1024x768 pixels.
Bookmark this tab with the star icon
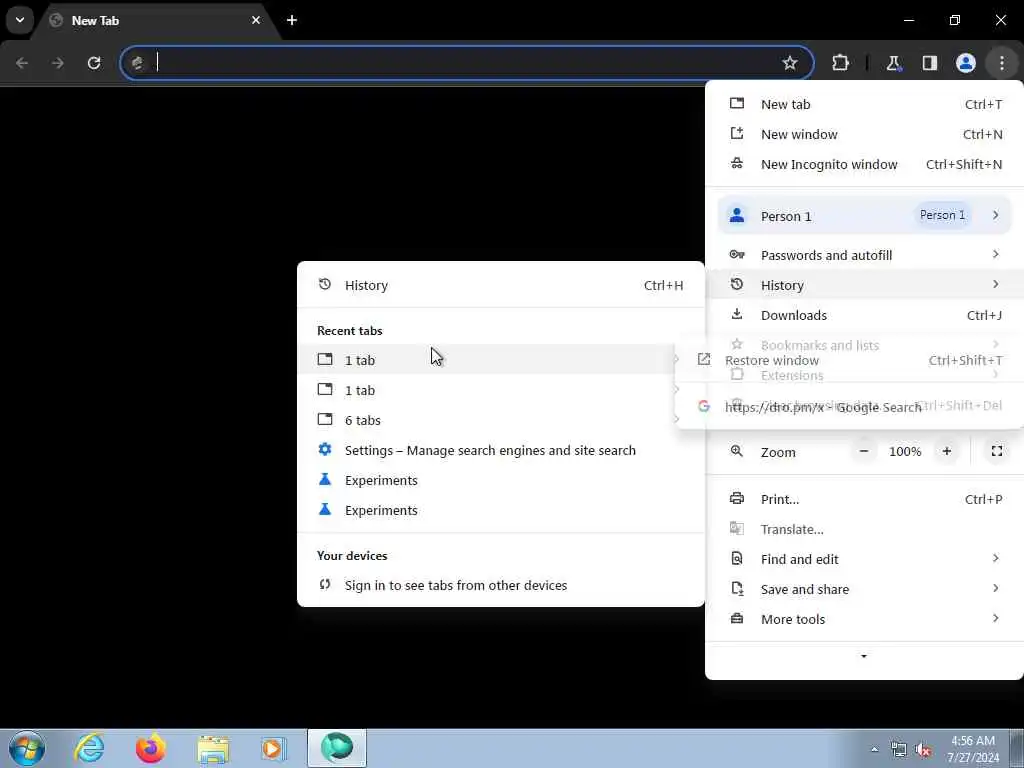click(790, 63)
